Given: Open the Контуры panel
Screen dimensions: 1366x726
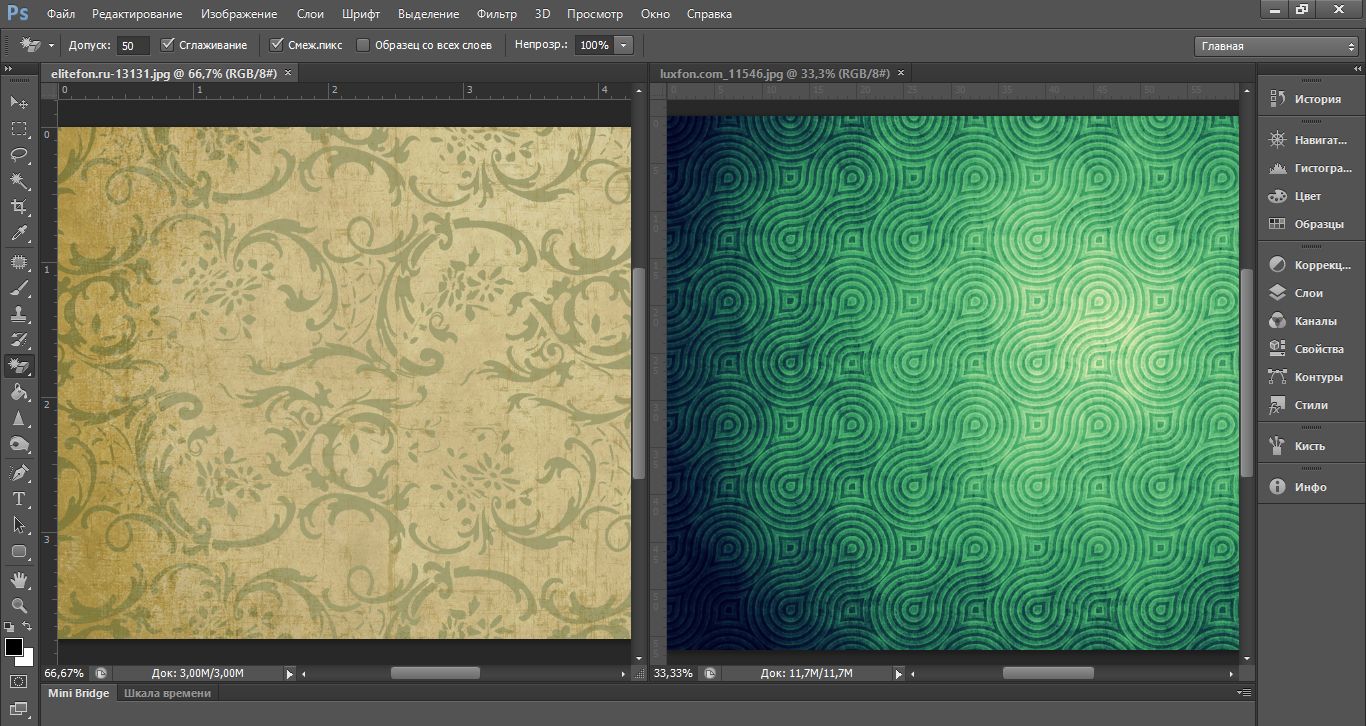Looking at the screenshot, I should (1307, 377).
